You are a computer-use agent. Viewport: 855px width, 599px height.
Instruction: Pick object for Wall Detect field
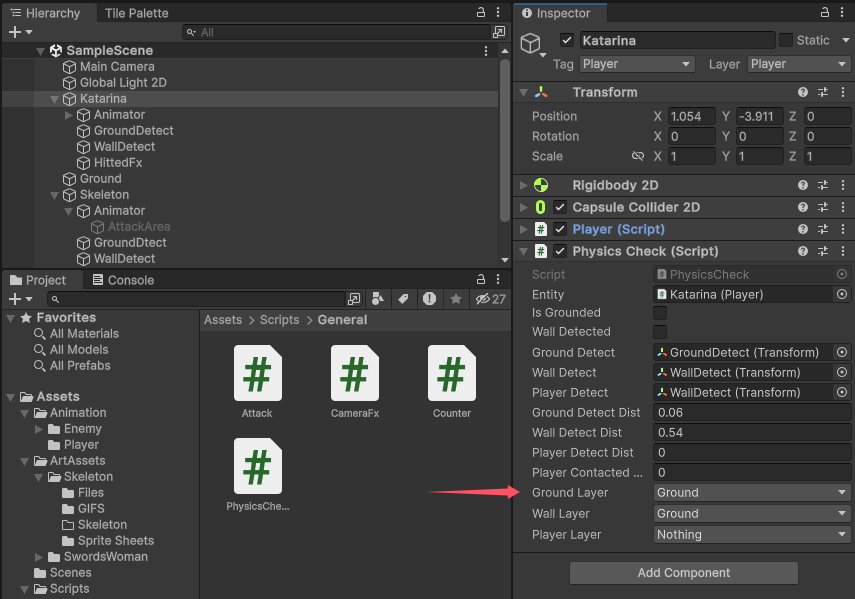tap(842, 372)
